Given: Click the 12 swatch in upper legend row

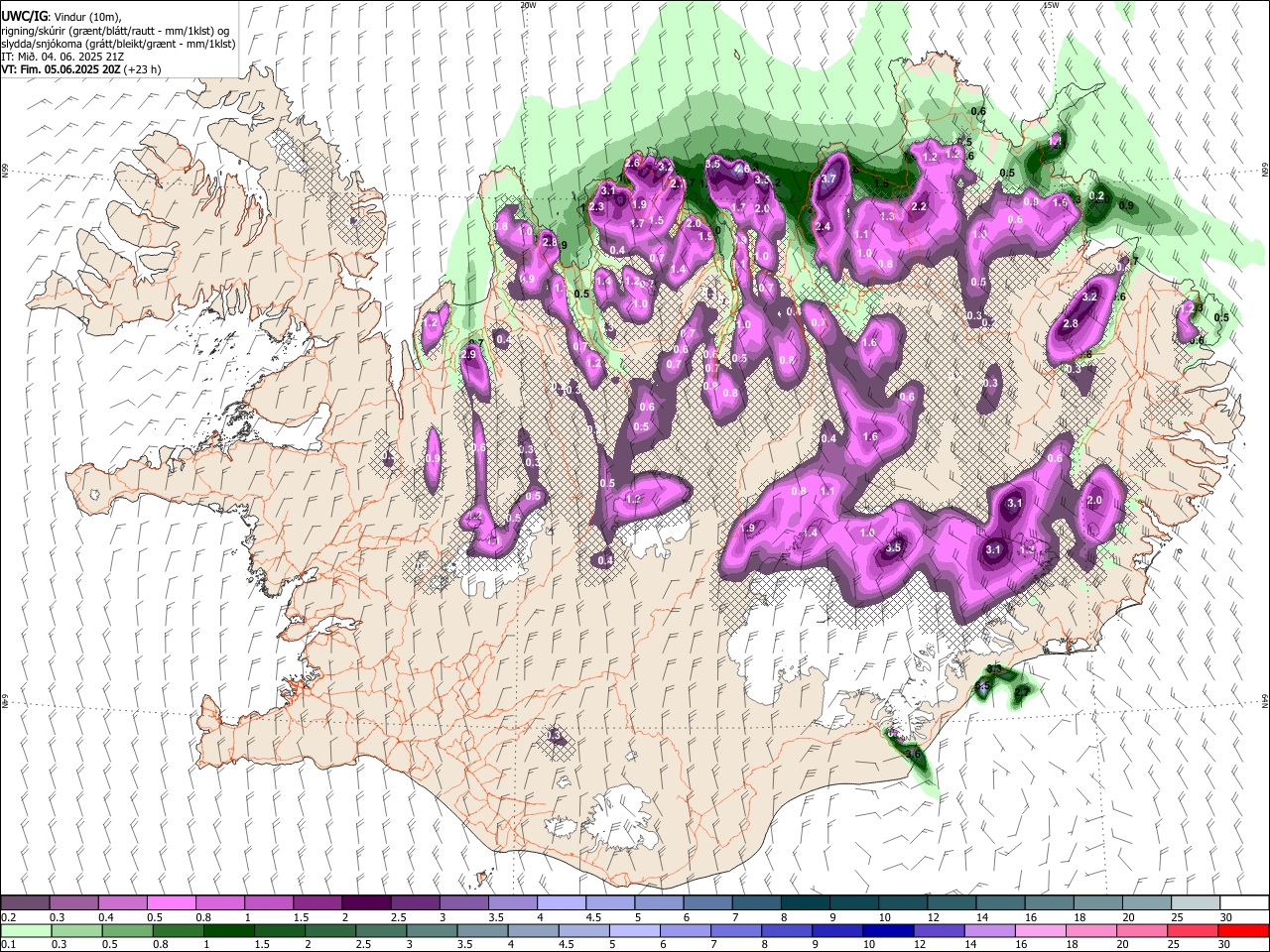Looking at the screenshot, I should pos(952,902).
